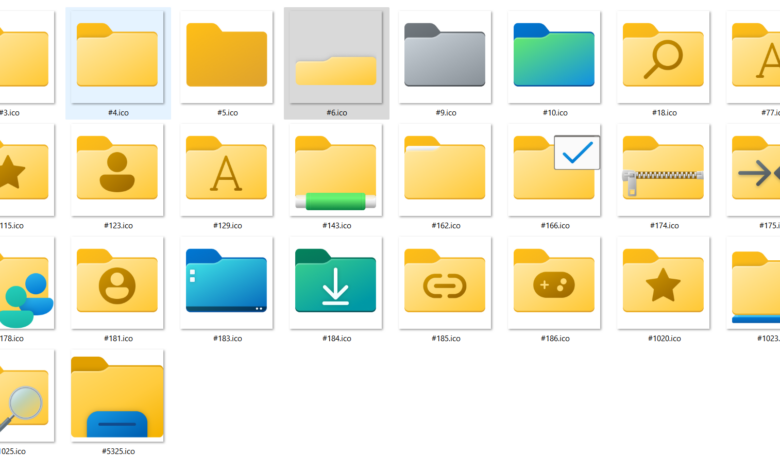This screenshot has width=780, height=470.
Task: Select the user silhouette folder icon #123.ico
Action: tap(117, 170)
